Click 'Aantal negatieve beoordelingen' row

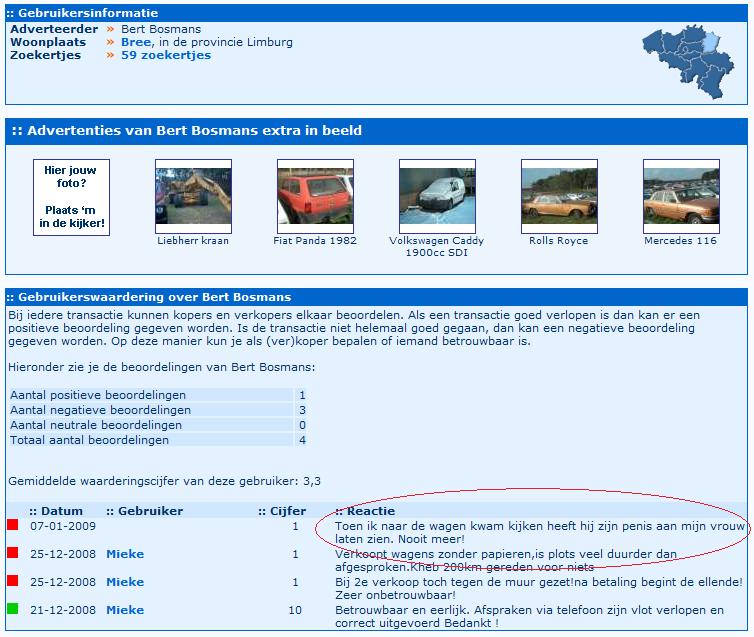pyautogui.click(x=157, y=410)
